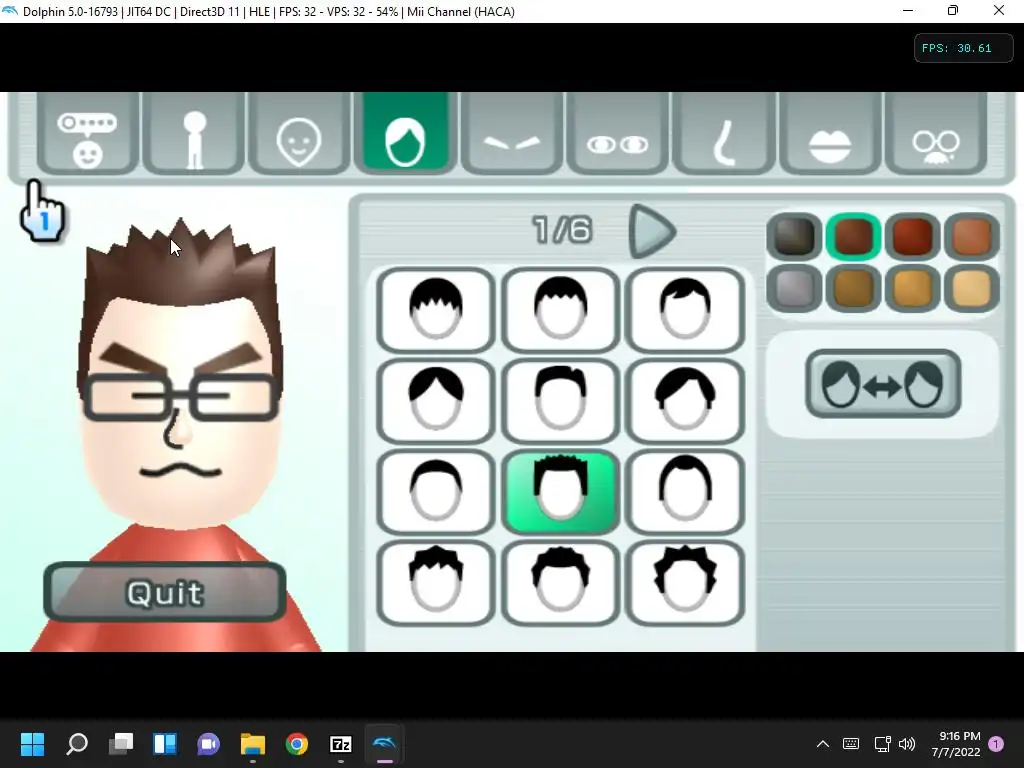This screenshot has height=768, width=1024.
Task: Pick the selected dark brown hair color
Action: tap(853, 236)
